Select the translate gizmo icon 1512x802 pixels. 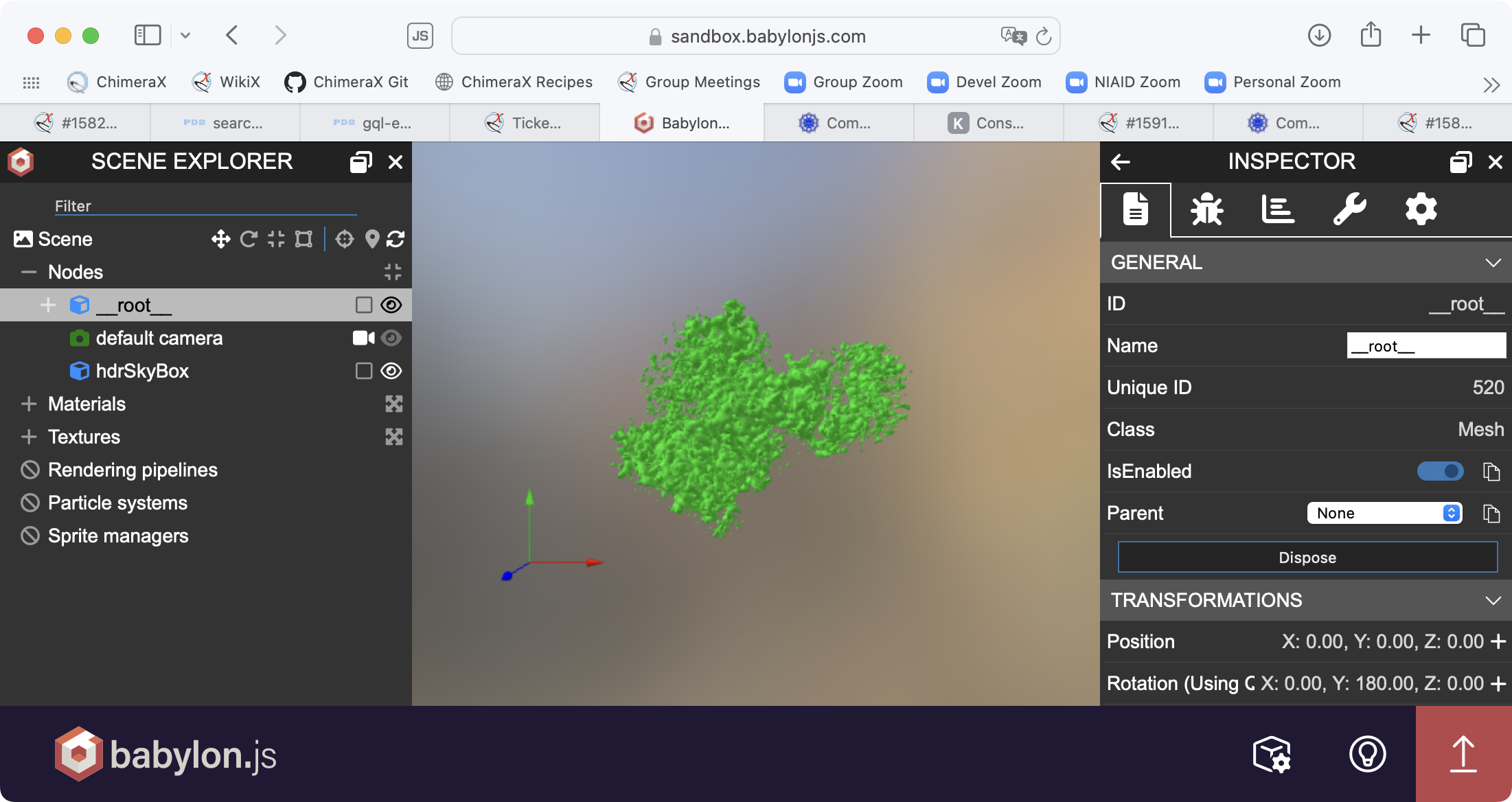220,239
